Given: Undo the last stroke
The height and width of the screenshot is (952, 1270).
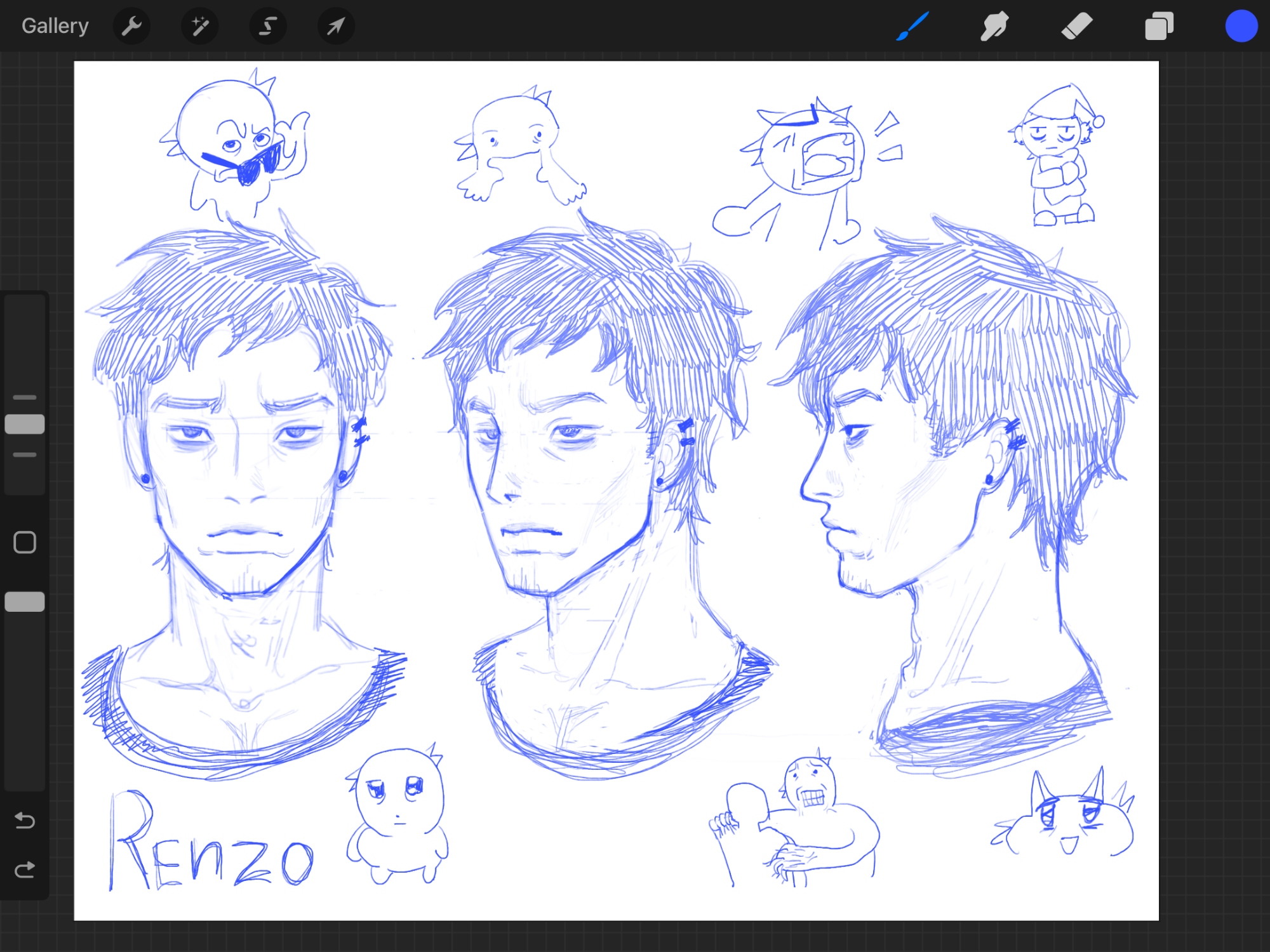Looking at the screenshot, I should 25,821.
